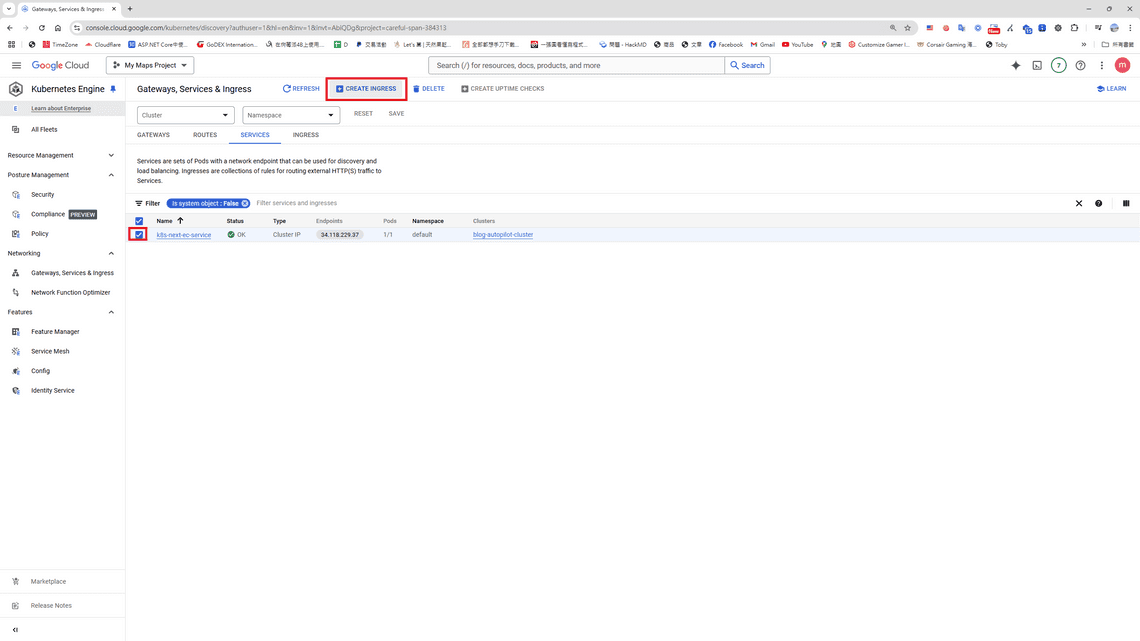Image resolution: width=1140 pixels, height=641 pixels.
Task: Open notifications badge showing 7
Action: tap(1058, 65)
